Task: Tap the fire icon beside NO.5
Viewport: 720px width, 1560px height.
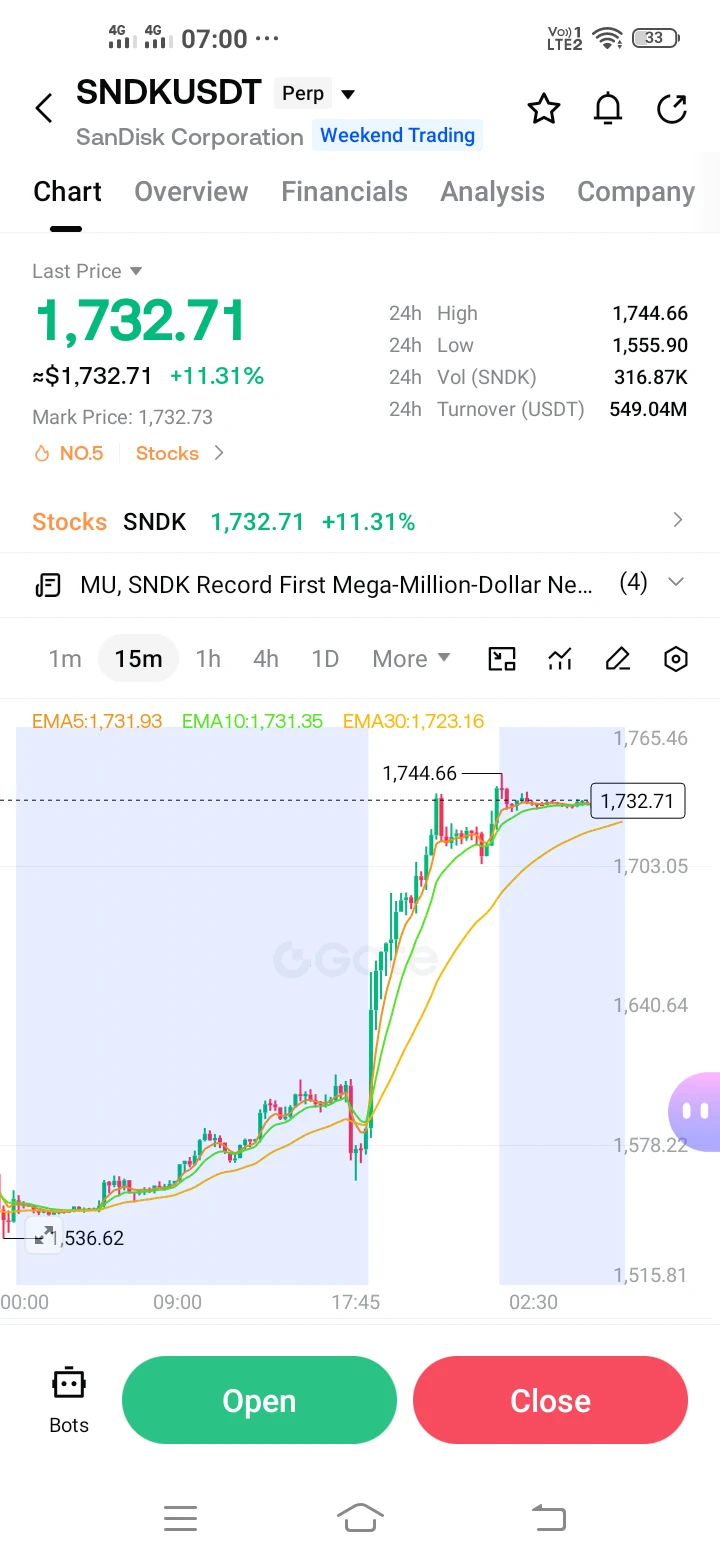Action: point(42,454)
